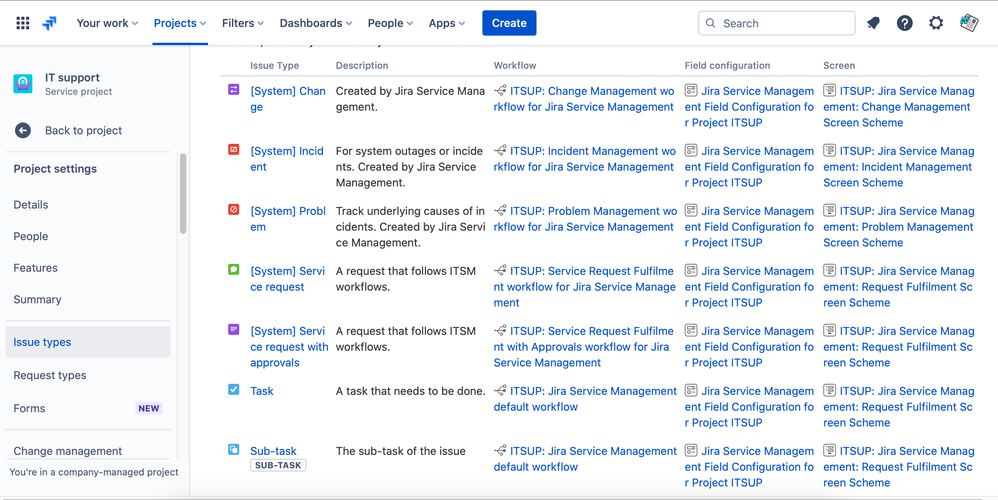Click the red Problem issue type icon
Screen dimensions: 998x500
coord(234,209)
